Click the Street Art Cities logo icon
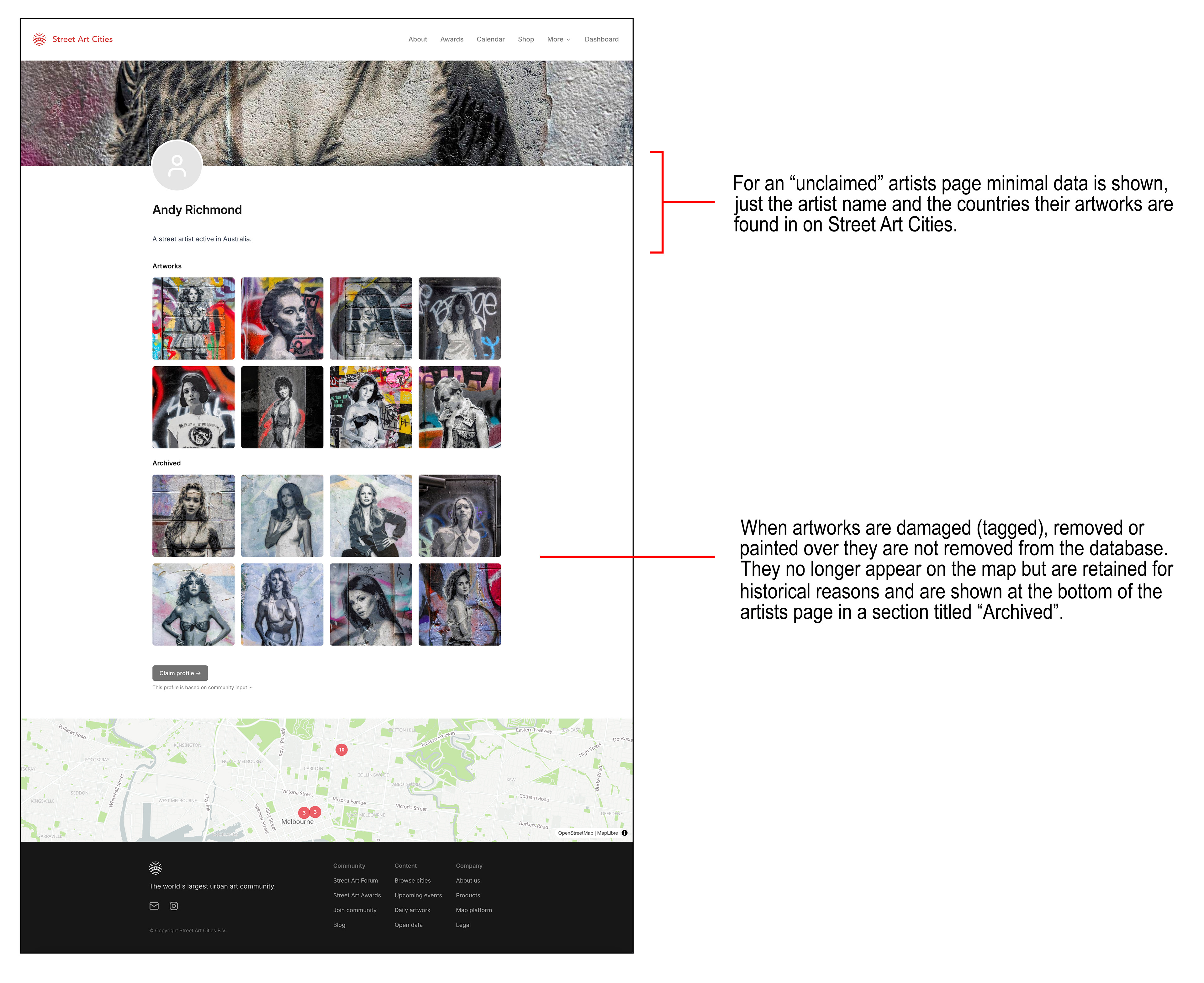 [39, 39]
